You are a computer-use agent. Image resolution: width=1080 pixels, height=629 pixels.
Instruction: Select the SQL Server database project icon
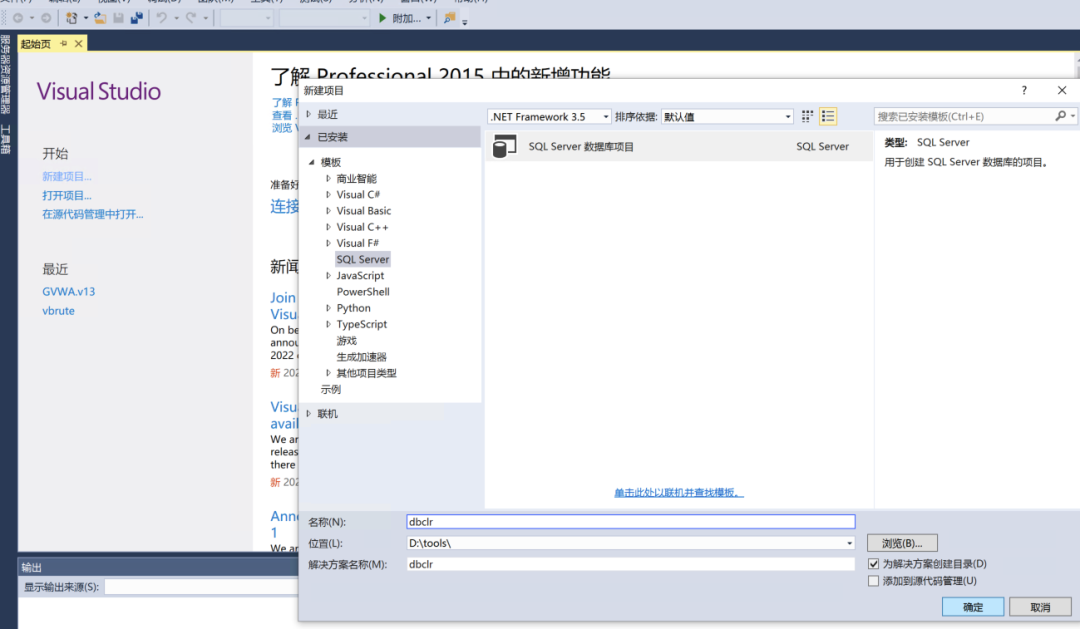click(x=505, y=146)
